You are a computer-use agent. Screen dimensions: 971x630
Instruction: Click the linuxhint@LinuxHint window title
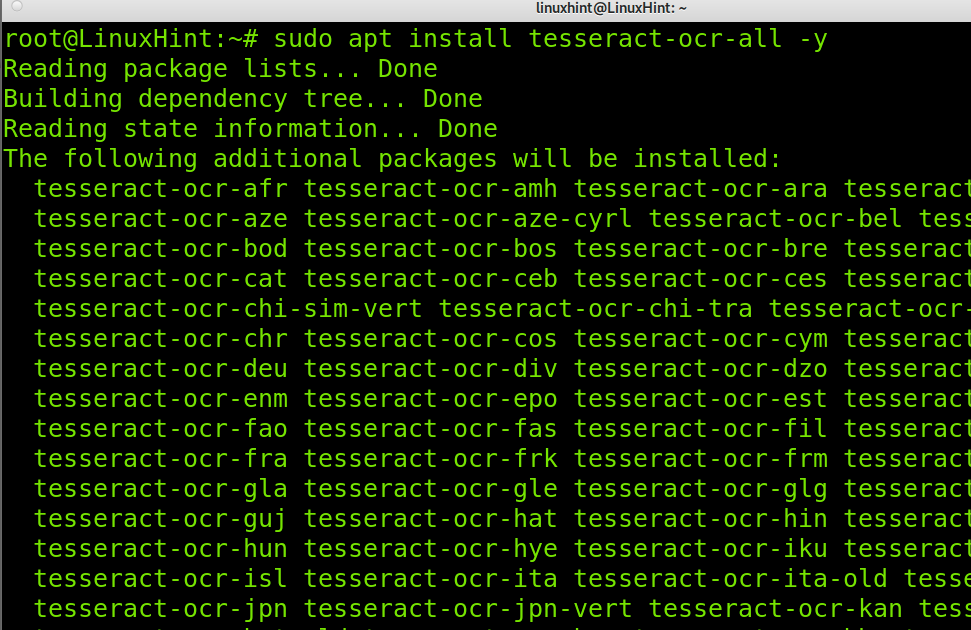611,8
